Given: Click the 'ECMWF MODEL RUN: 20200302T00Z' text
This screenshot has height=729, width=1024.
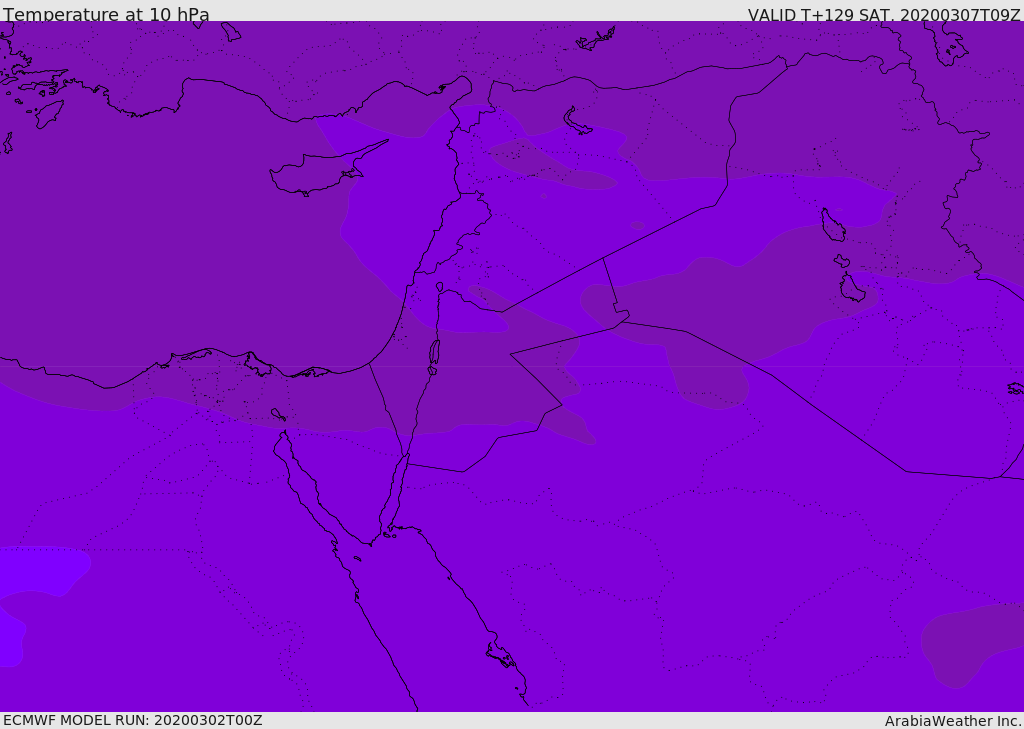Looking at the screenshot, I should (133, 720).
